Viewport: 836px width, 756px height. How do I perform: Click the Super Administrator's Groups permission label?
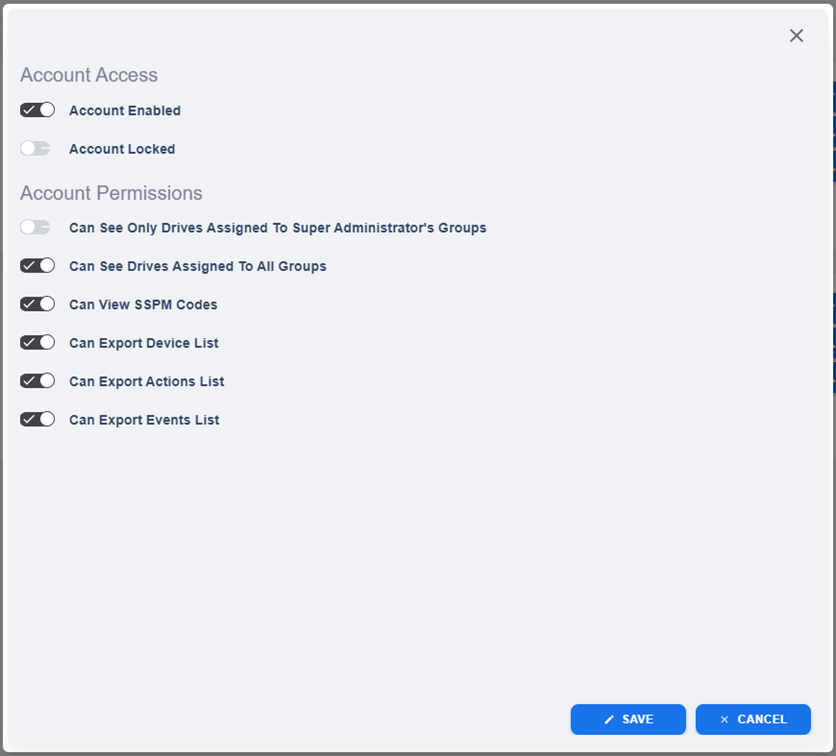click(x=278, y=228)
